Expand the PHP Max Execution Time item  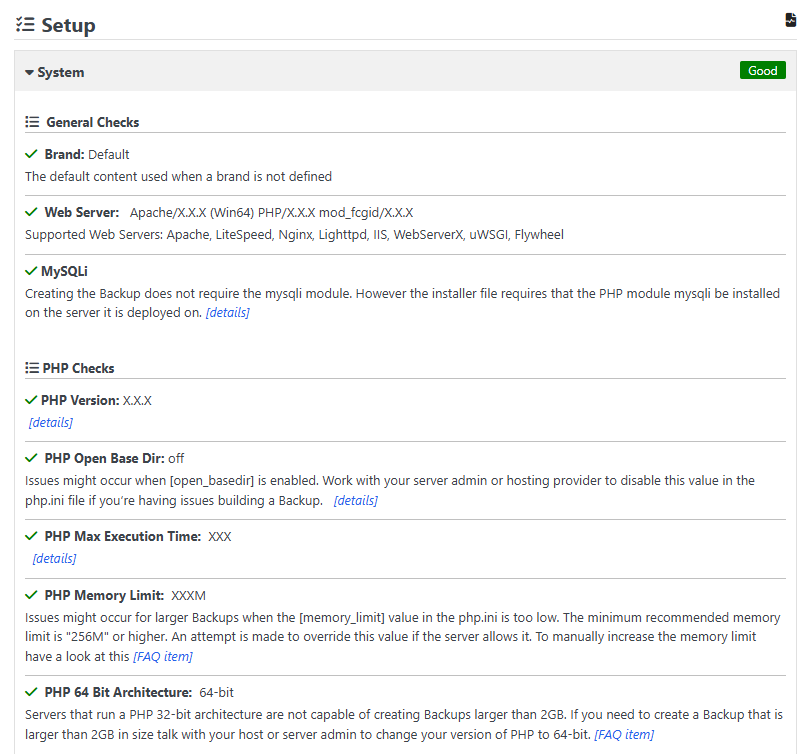[x=123, y=537]
